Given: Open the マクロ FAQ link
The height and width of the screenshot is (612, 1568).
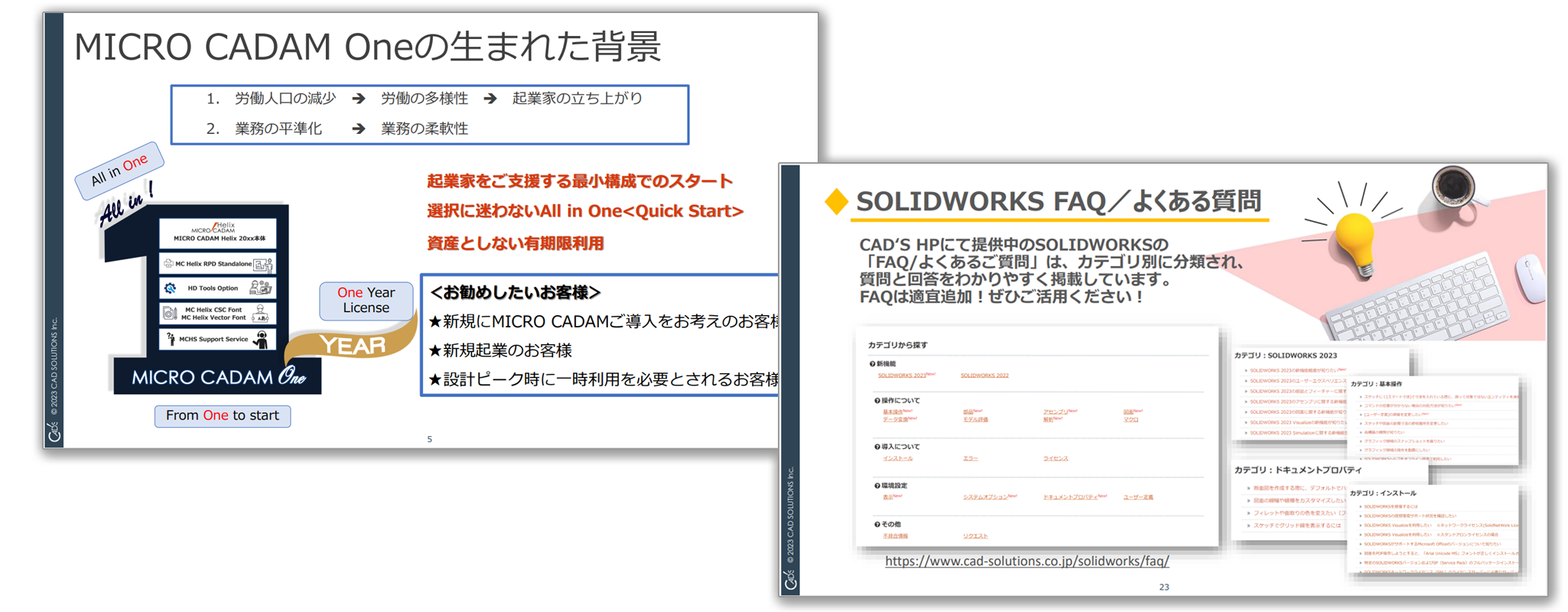Looking at the screenshot, I should (1130, 419).
